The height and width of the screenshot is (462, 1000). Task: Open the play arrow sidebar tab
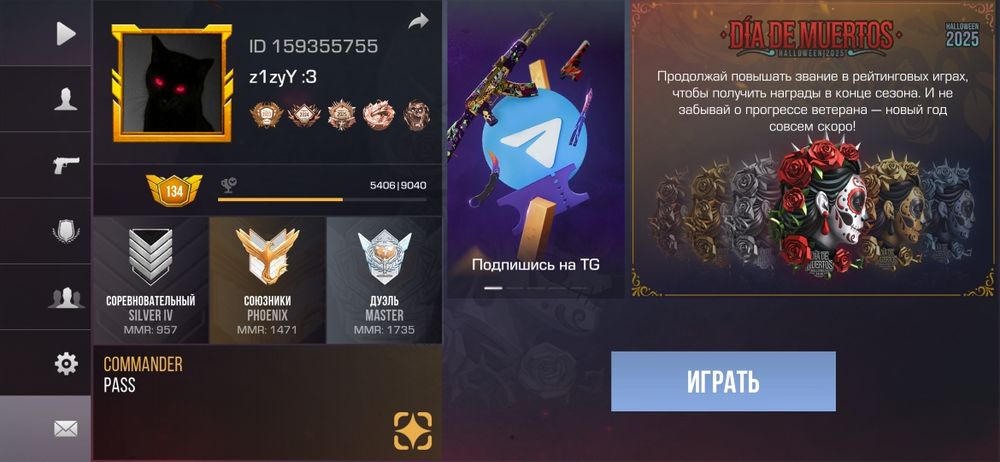(65, 34)
